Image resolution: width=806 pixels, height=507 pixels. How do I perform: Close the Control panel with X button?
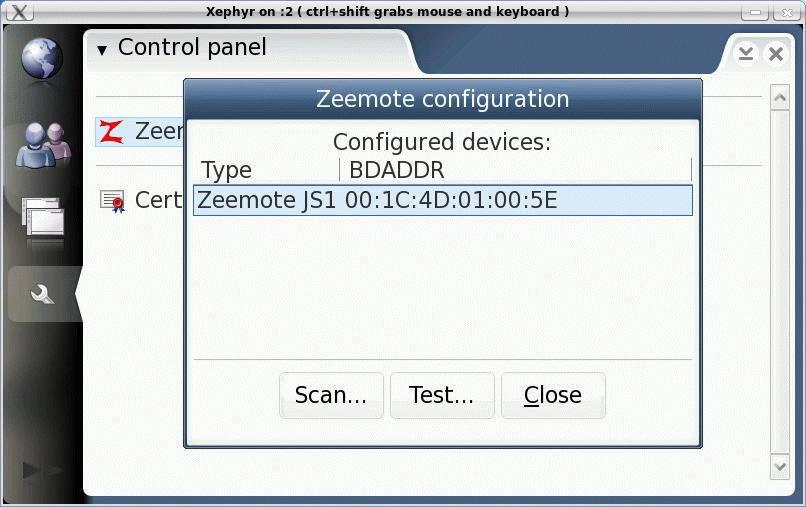click(x=776, y=53)
